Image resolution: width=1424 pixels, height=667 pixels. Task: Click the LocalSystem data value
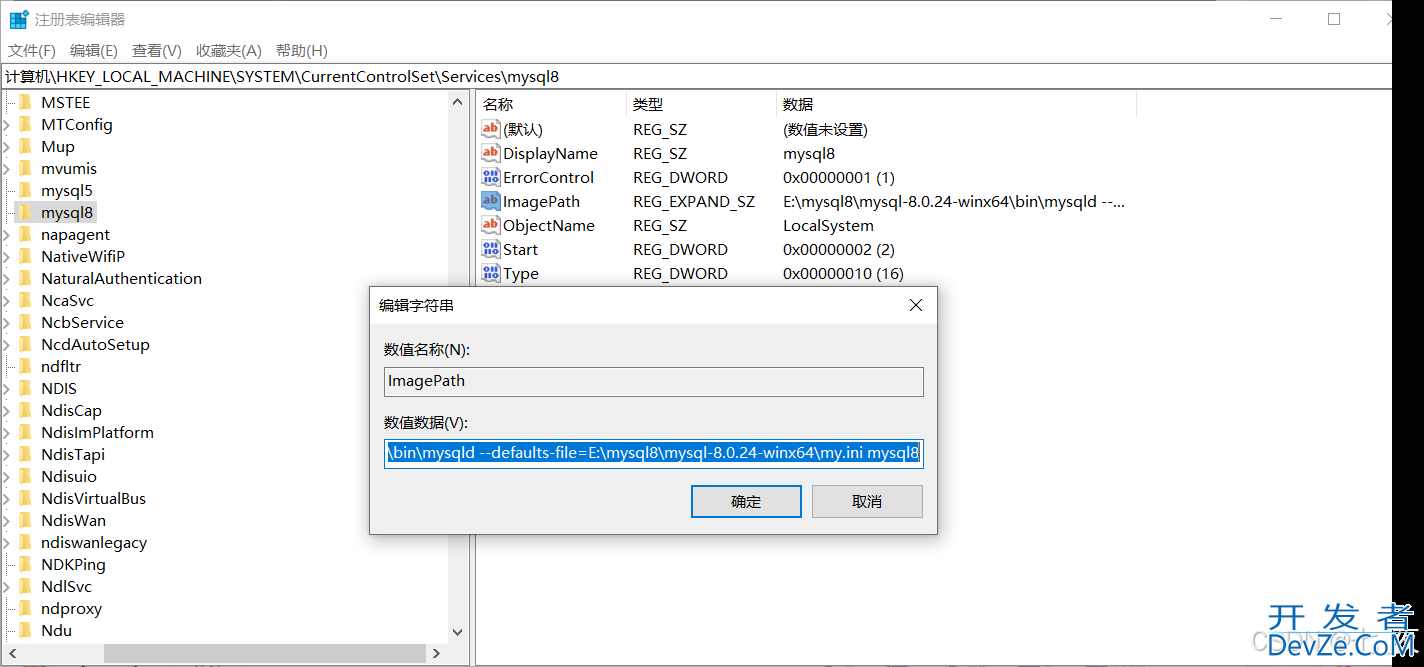(828, 225)
